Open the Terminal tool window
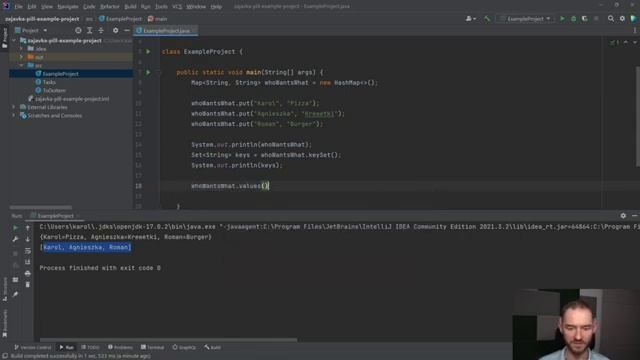This screenshot has width=640, height=360. pyautogui.click(x=152, y=347)
